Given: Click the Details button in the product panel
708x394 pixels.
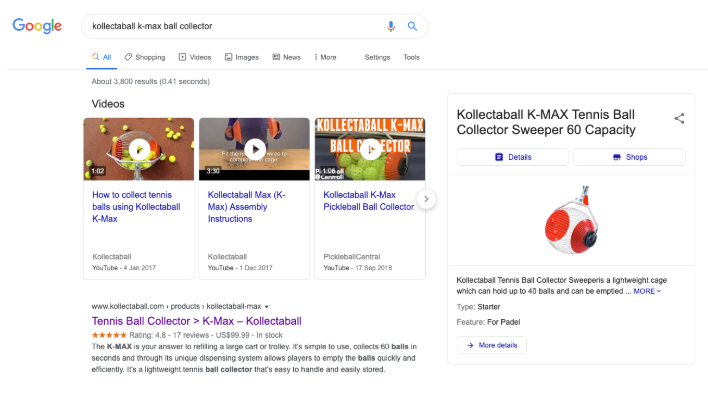Looking at the screenshot, I should coord(513,157).
